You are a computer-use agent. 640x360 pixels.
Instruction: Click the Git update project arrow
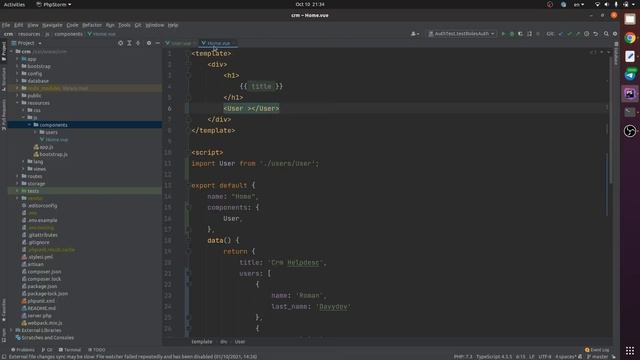(x=561, y=34)
